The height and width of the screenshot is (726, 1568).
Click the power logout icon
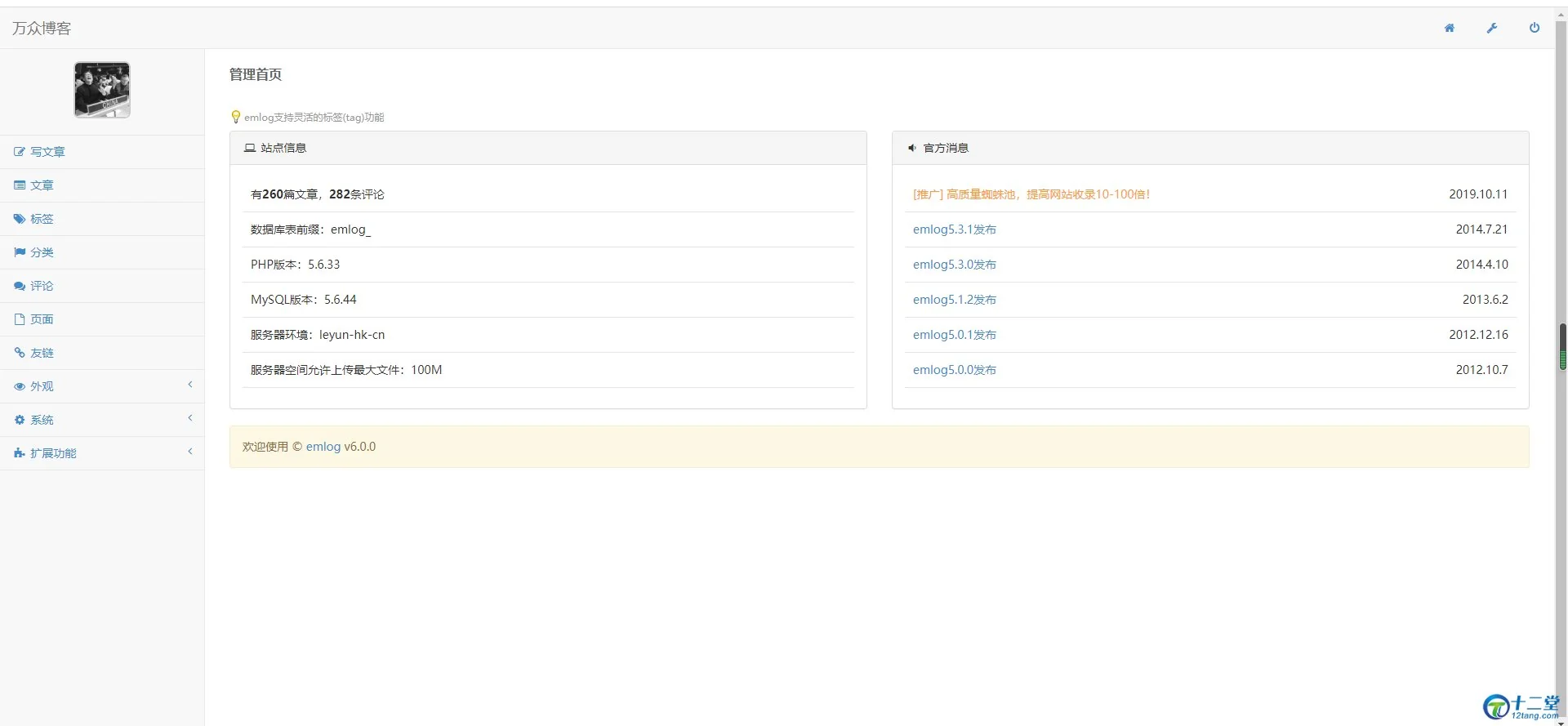(x=1534, y=28)
